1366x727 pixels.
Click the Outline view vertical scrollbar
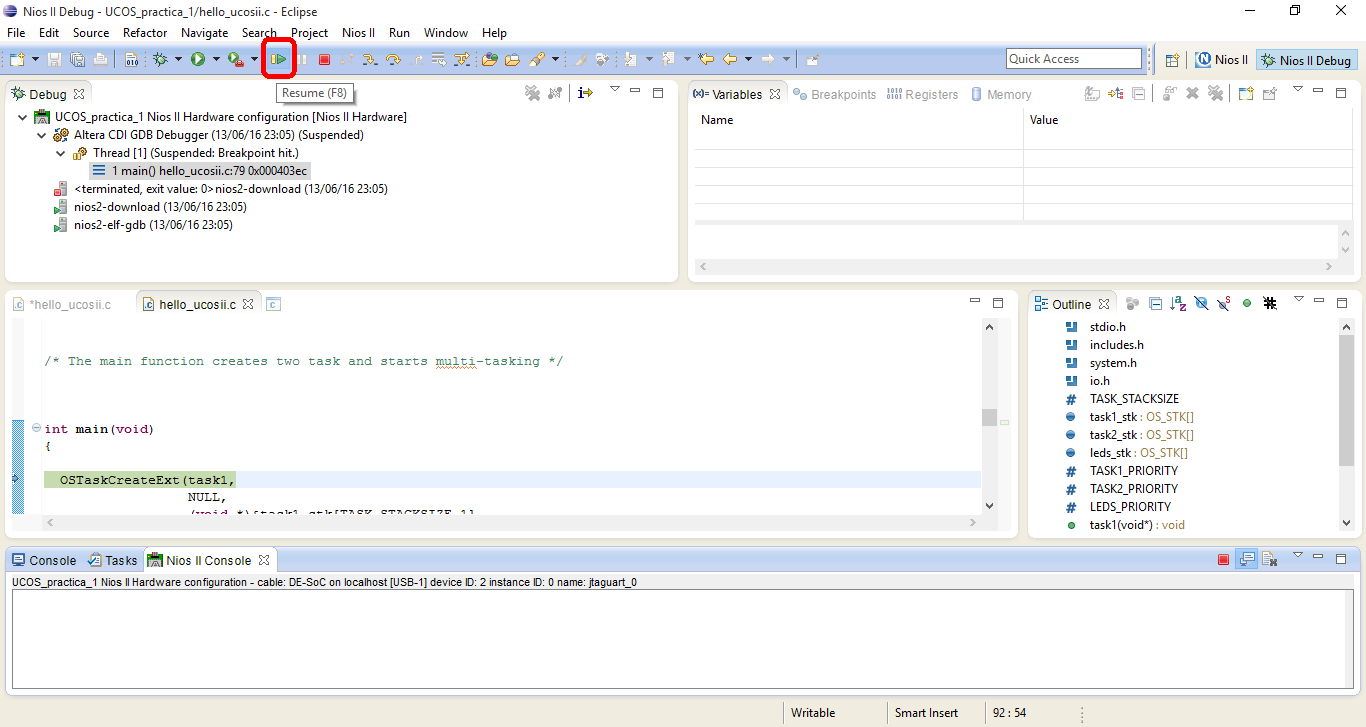[1346, 424]
